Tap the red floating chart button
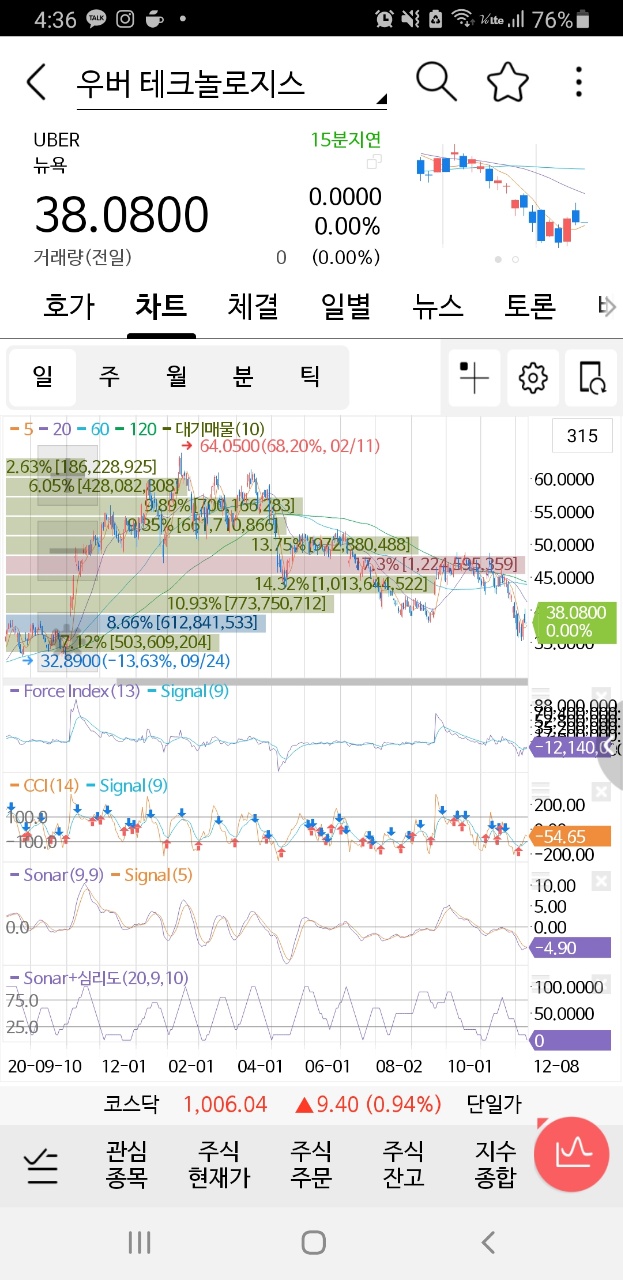 [571, 1156]
